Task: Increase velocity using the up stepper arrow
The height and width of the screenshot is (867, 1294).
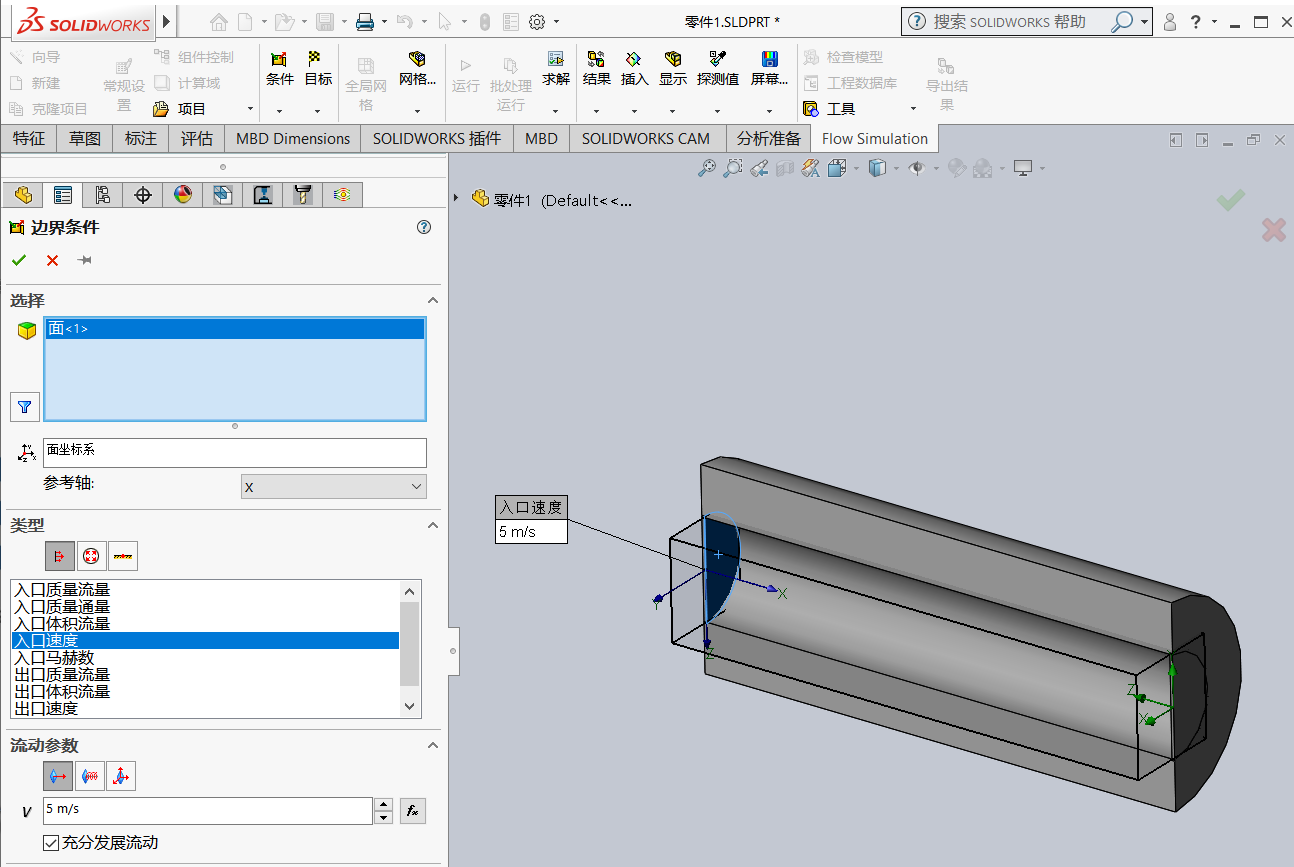Action: [383, 804]
